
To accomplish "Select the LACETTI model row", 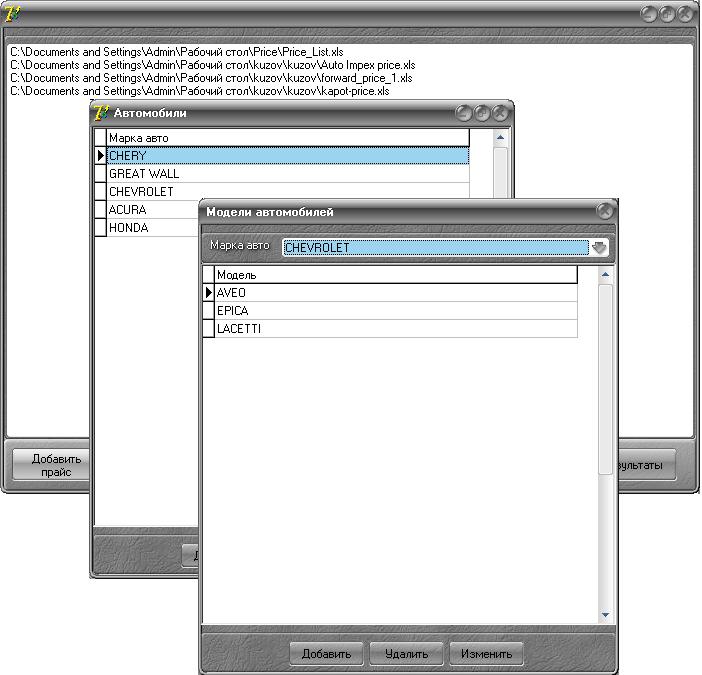I will 396,329.
